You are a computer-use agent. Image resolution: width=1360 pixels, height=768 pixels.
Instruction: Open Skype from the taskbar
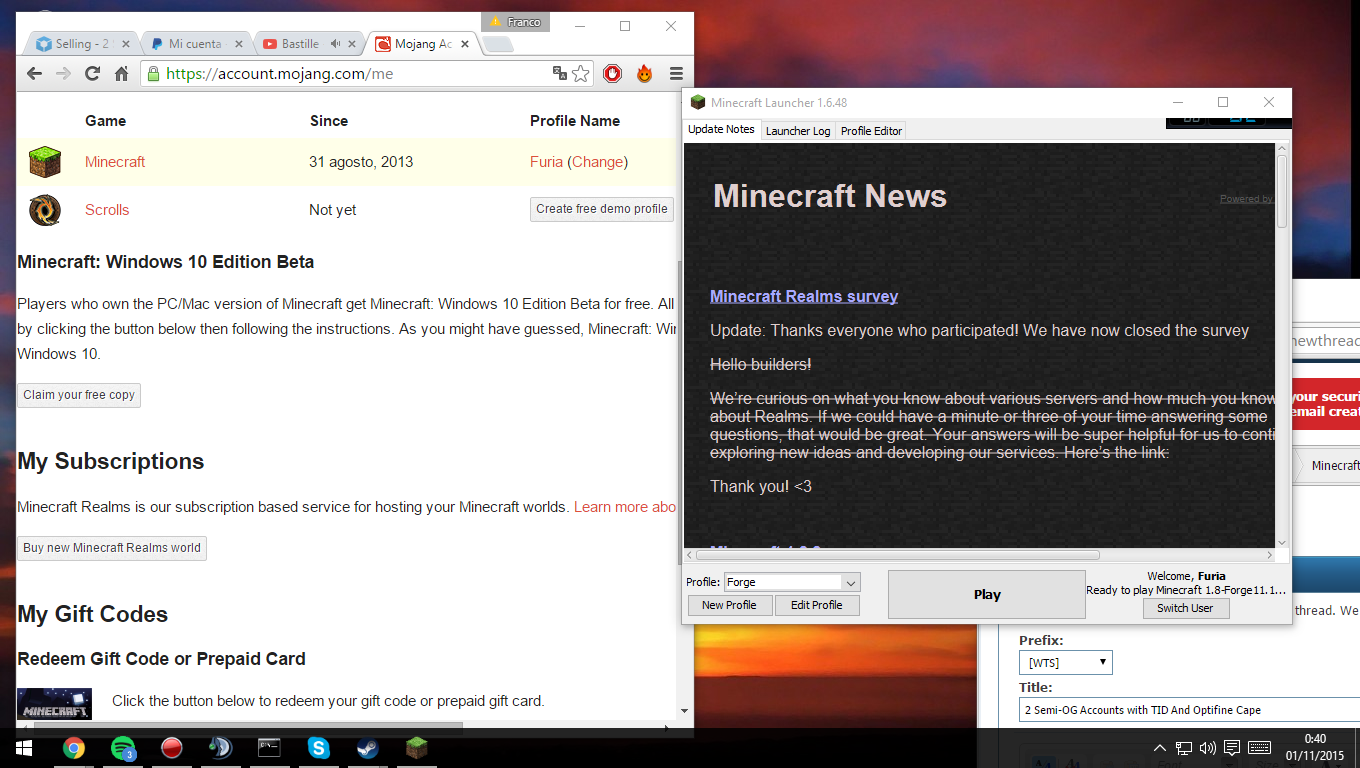click(x=318, y=747)
